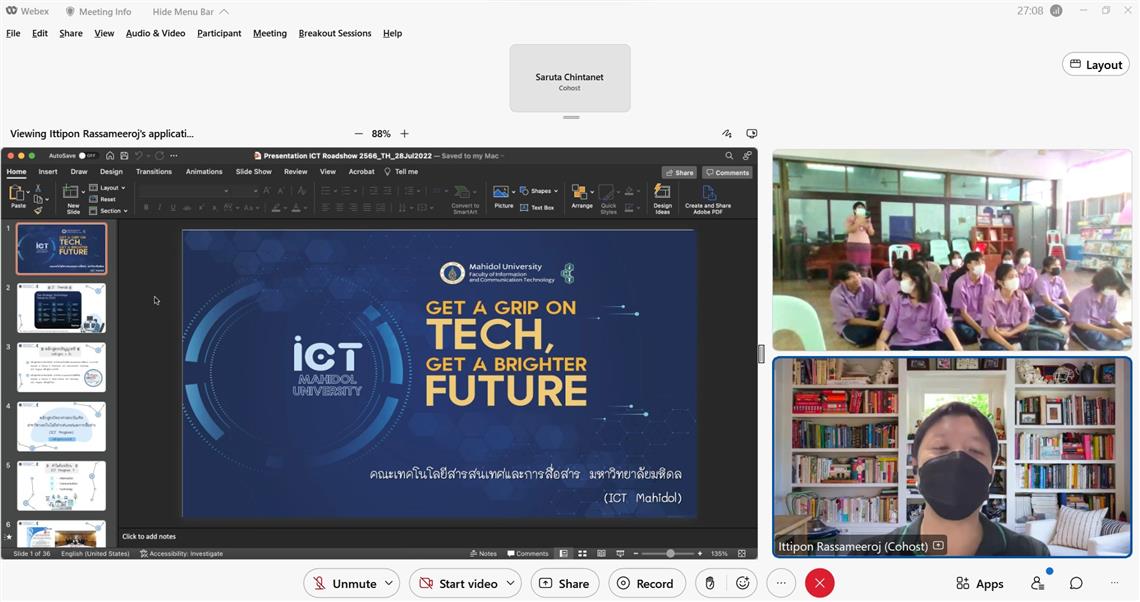Collapse the Hide Menu Bar control

[190, 12]
